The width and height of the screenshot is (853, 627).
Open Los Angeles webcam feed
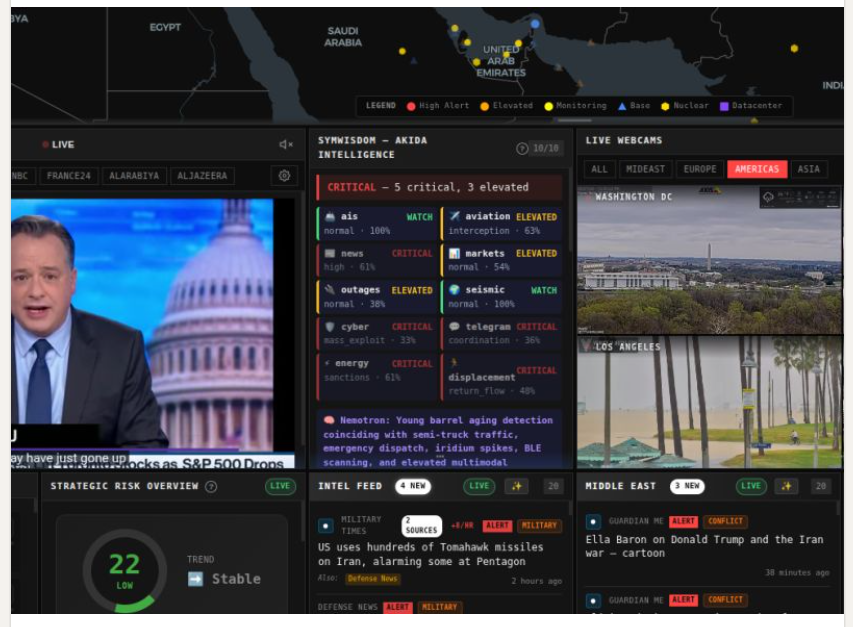709,402
